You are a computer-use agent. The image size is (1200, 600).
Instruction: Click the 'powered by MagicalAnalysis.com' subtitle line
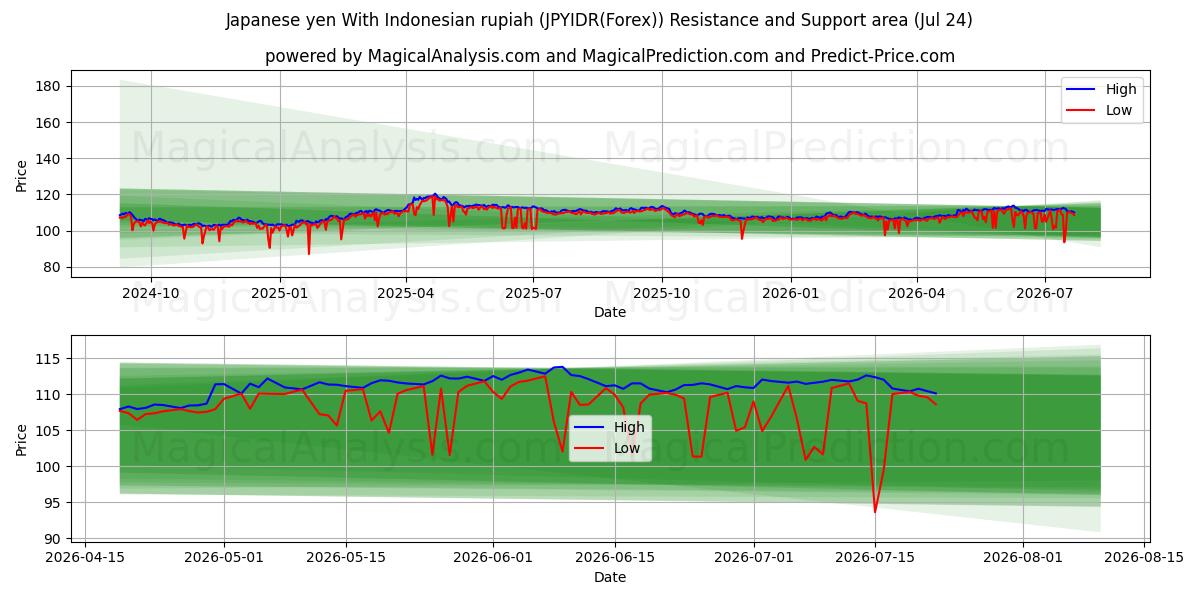(x=610, y=56)
